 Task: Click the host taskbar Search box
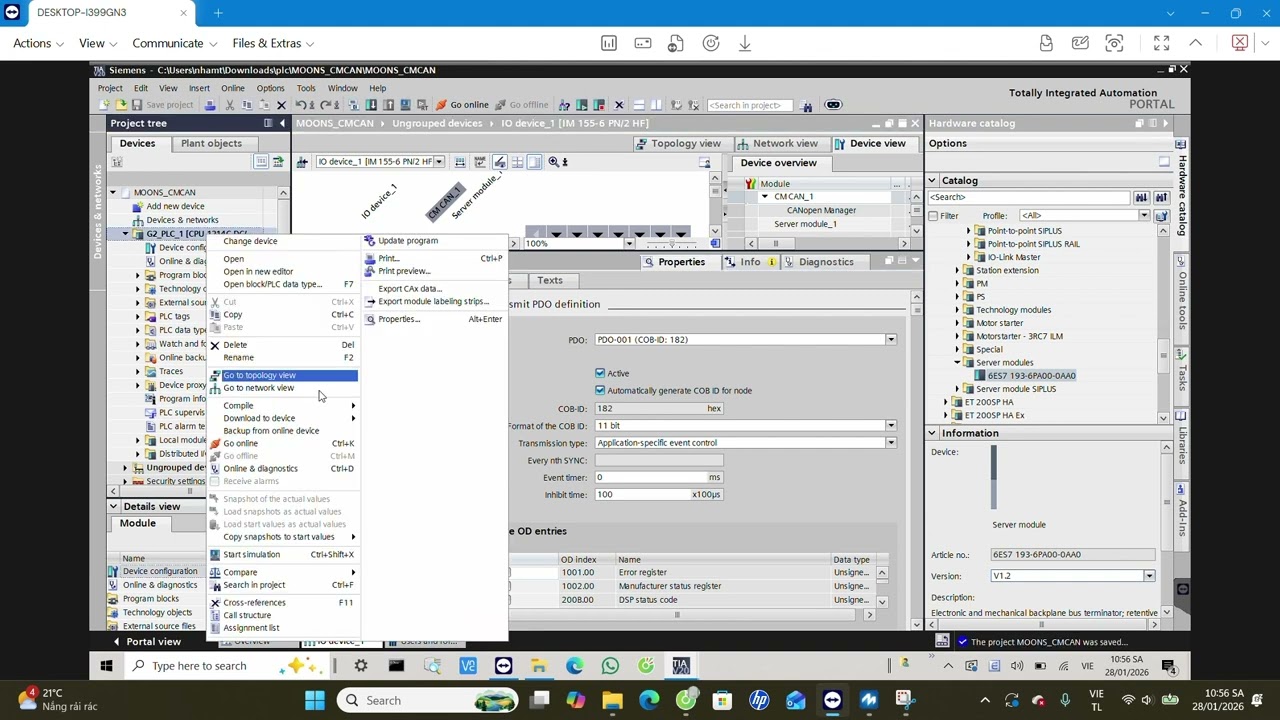point(428,700)
